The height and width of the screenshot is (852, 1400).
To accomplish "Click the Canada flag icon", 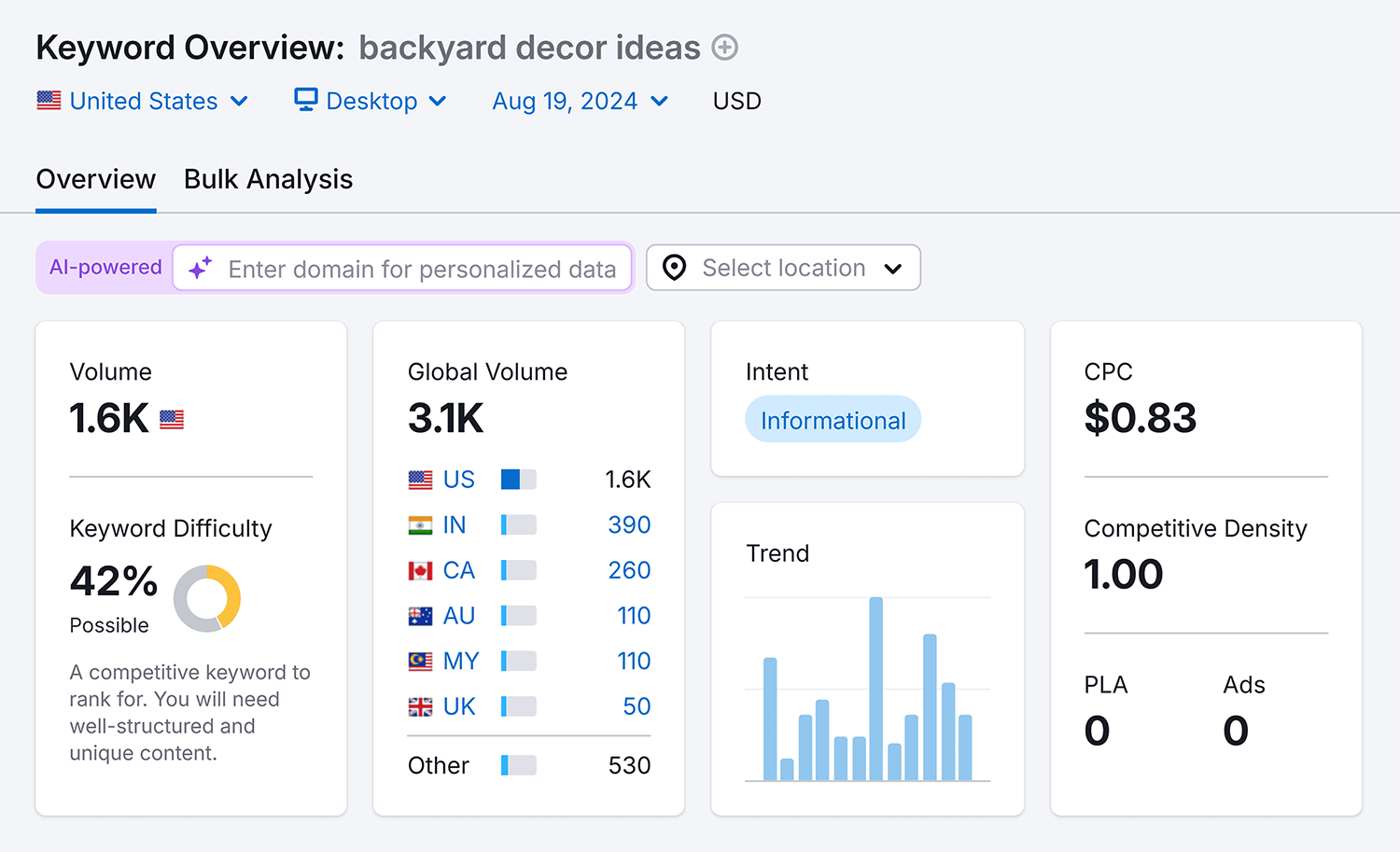I will [x=420, y=570].
